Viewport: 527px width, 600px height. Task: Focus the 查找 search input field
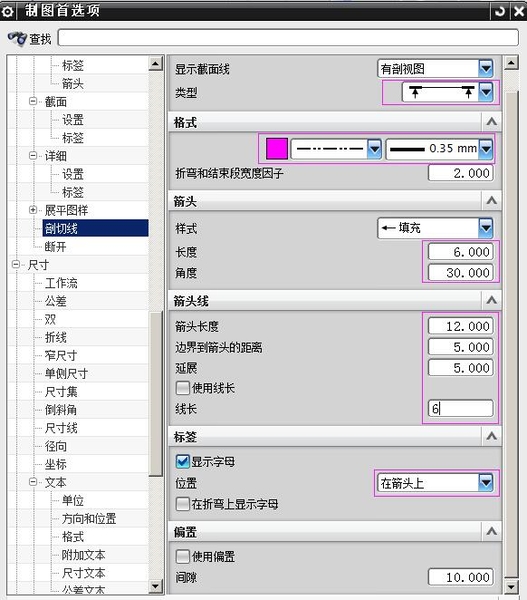tap(288, 38)
